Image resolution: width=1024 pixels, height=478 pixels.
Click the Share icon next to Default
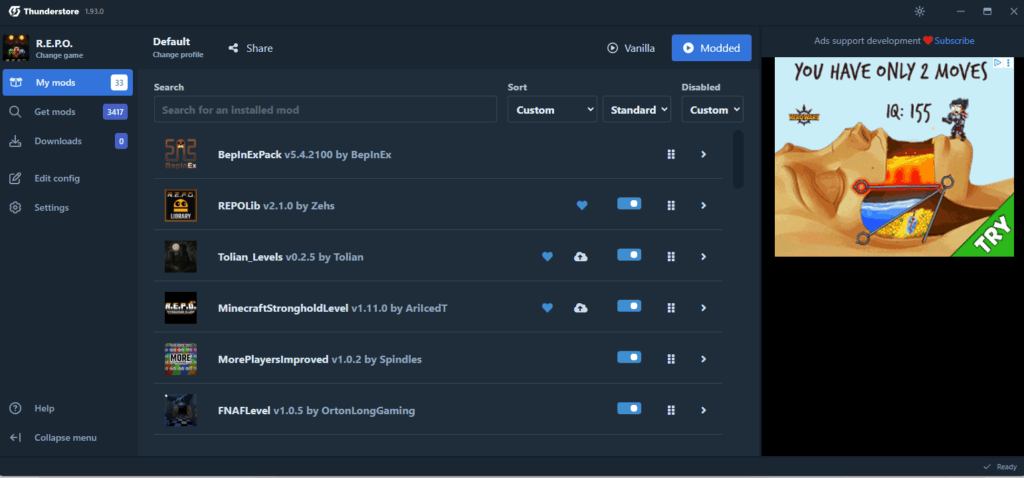233,48
